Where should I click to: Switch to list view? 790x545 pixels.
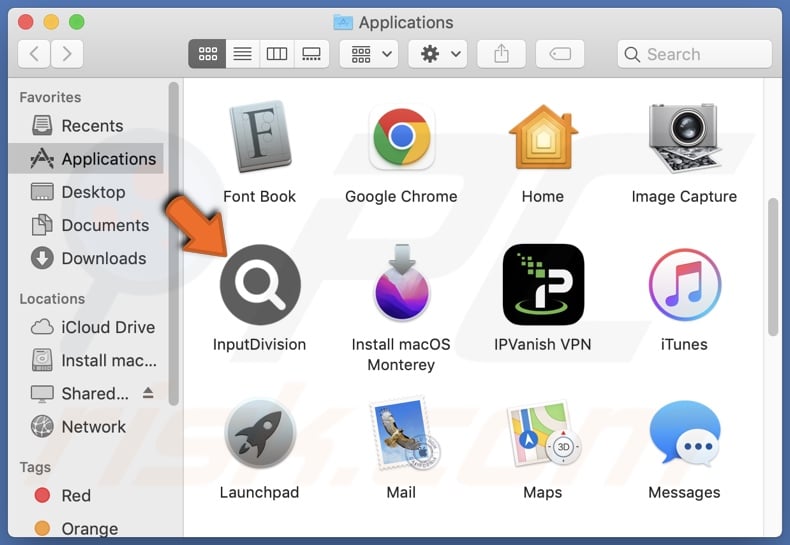pos(242,53)
